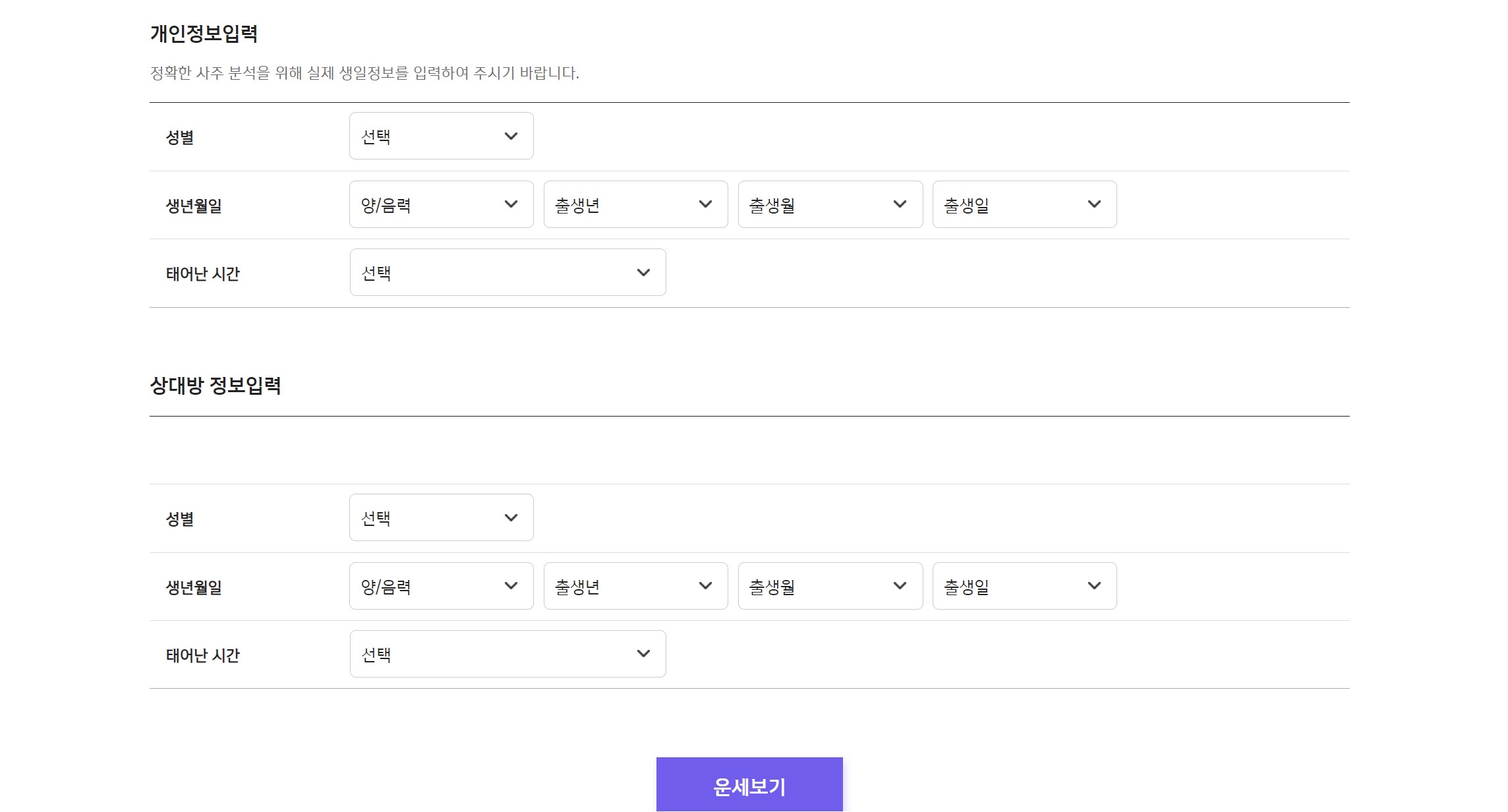1508x812 pixels.
Task: Open personal info 성별 dropdown
Action: pos(440,136)
